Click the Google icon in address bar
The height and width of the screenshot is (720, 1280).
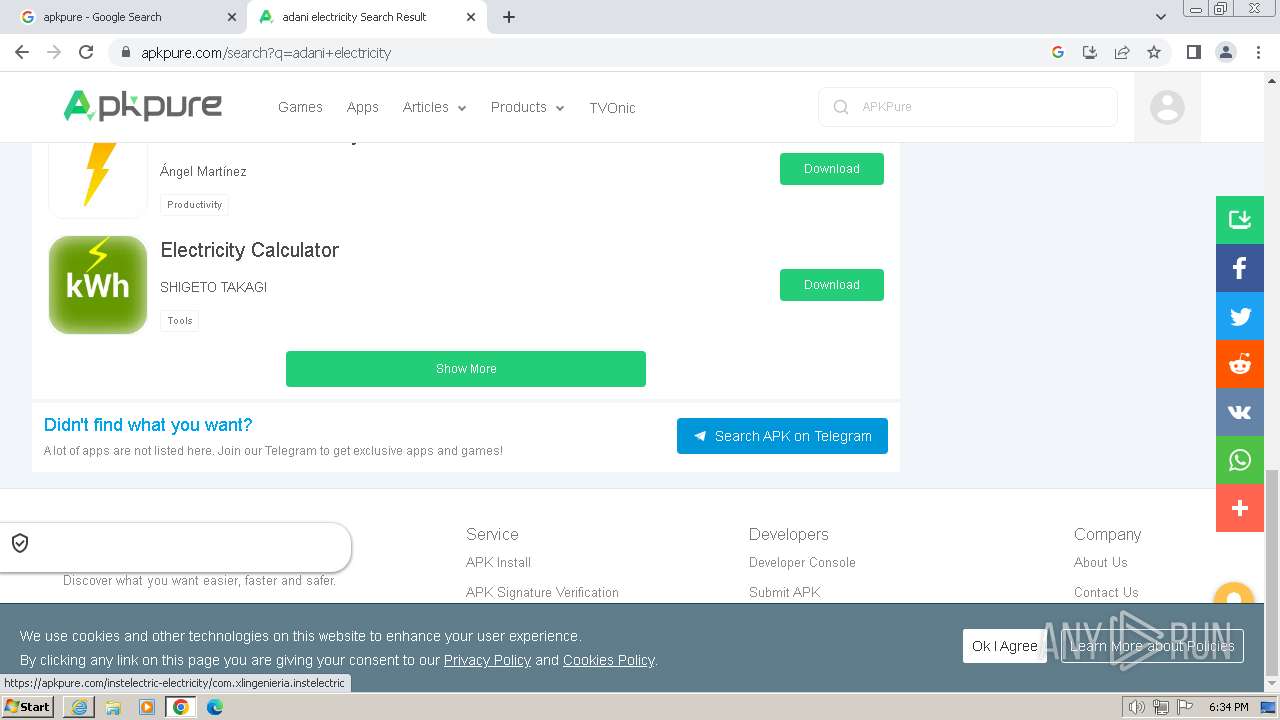tap(1058, 52)
